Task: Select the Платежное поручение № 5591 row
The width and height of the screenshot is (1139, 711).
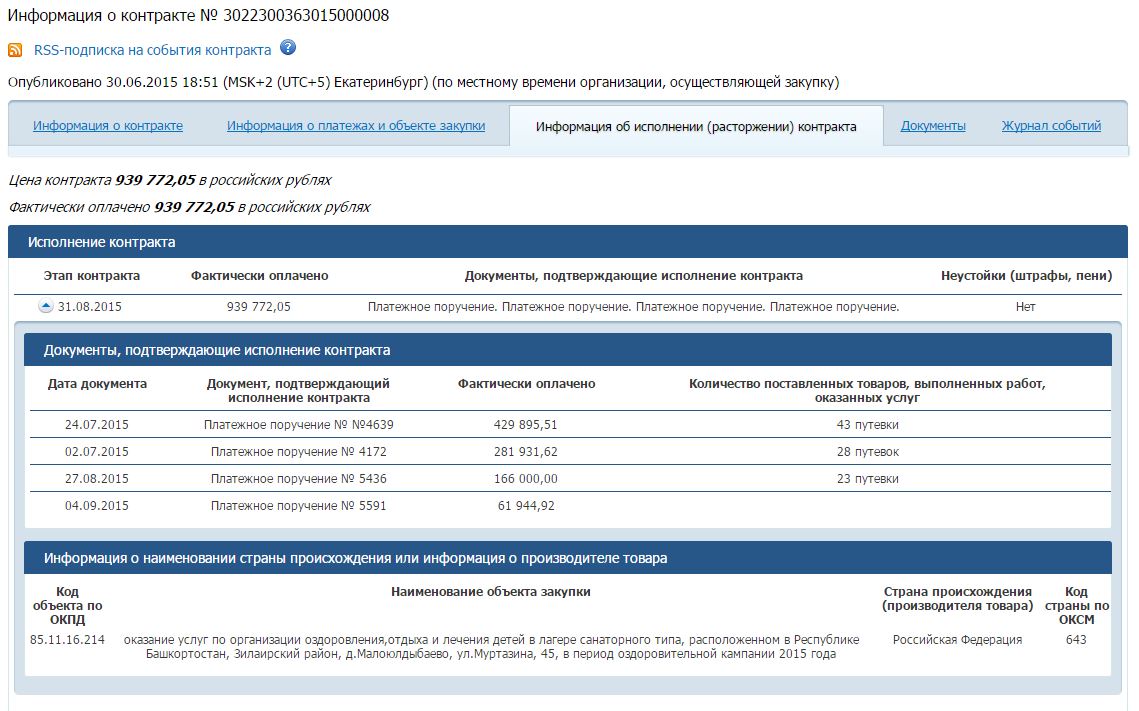Action: 298,506
